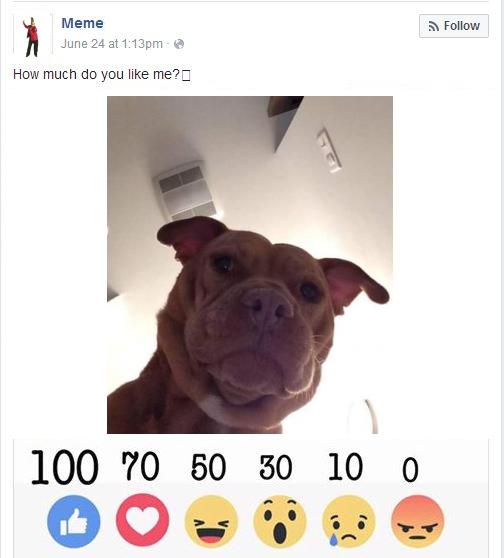This screenshot has width=504, height=558.
Task: Click the Angry red-faced reaction emoji
Action: pos(418,521)
